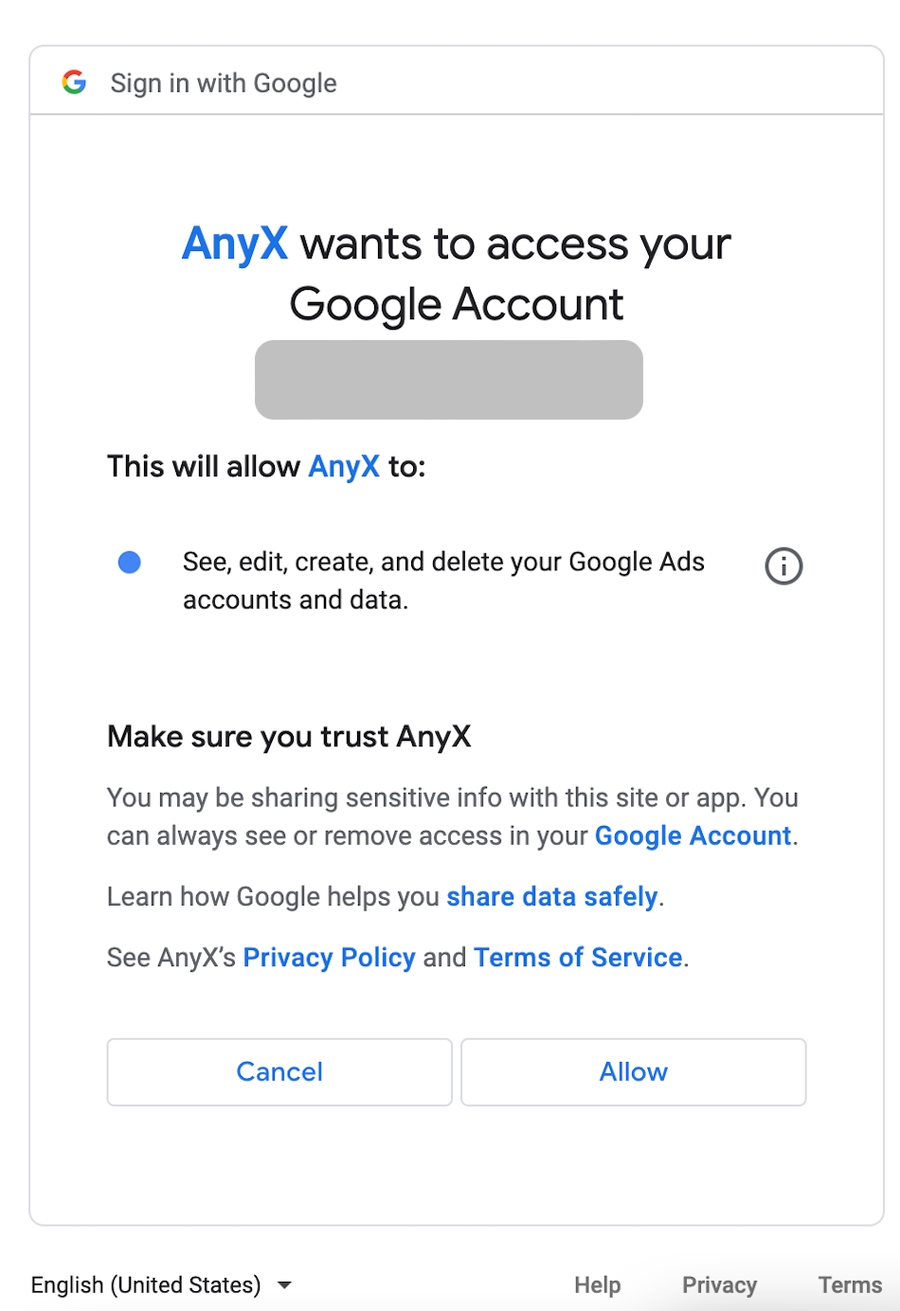This screenshot has width=900, height=1311.
Task: Click the "Sign in with Google" header text
Action: pyautogui.click(x=223, y=83)
